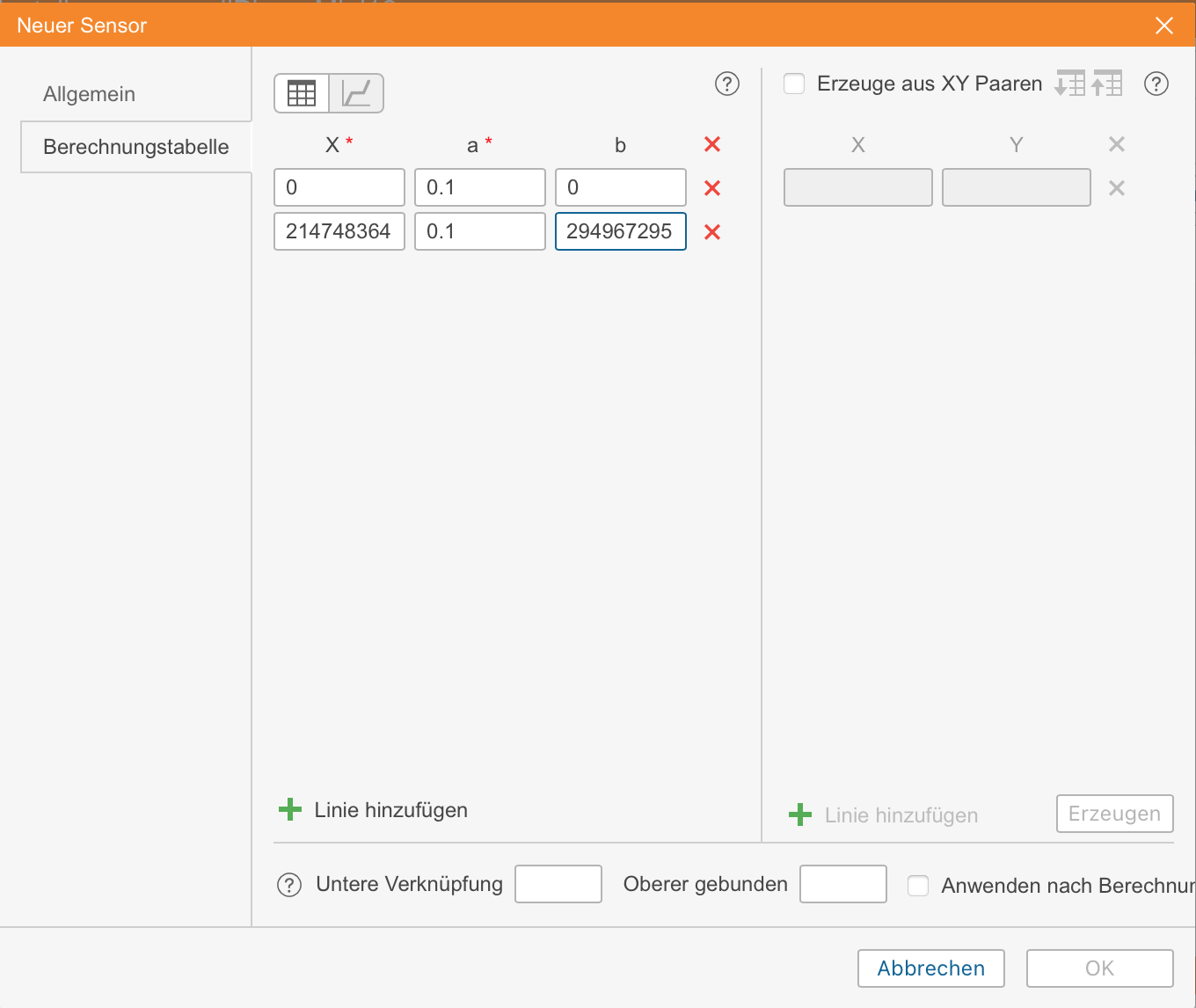Viewport: 1196px width, 1008px height.
Task: Open the Allgemein tab
Action: (89, 94)
